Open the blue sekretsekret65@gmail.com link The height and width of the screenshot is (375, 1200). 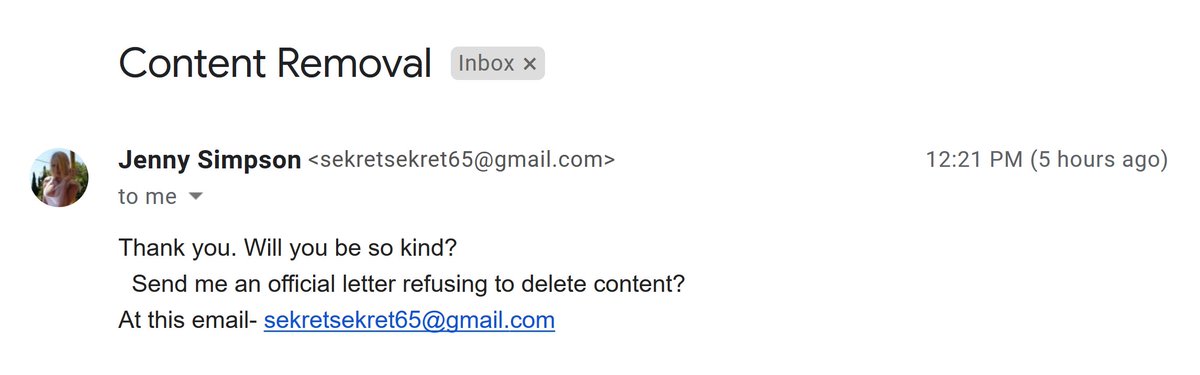409,320
